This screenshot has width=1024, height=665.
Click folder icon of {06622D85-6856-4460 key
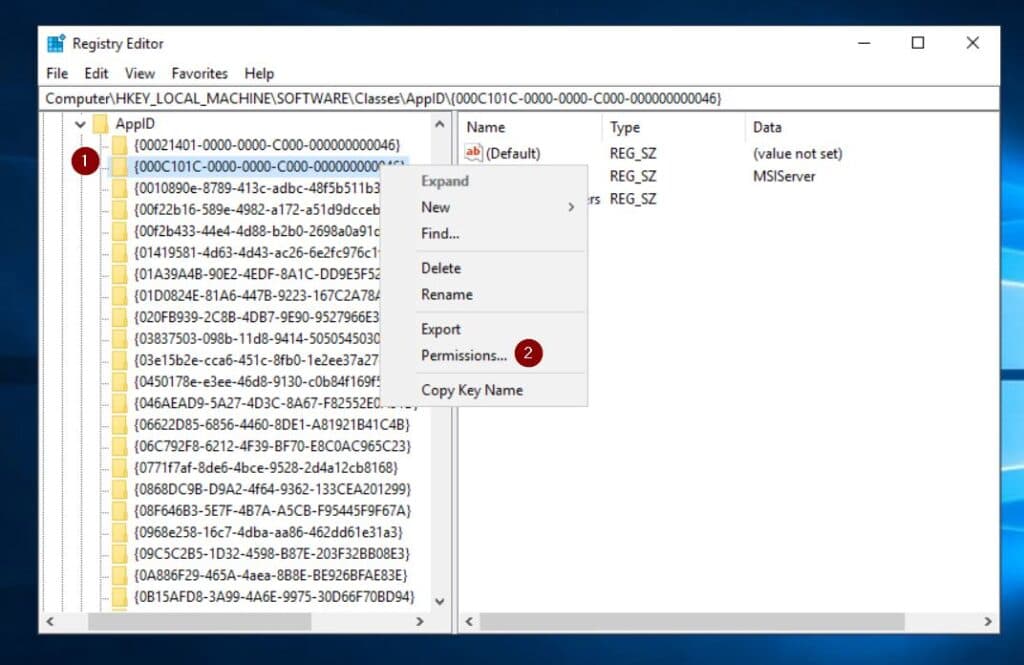coord(120,425)
